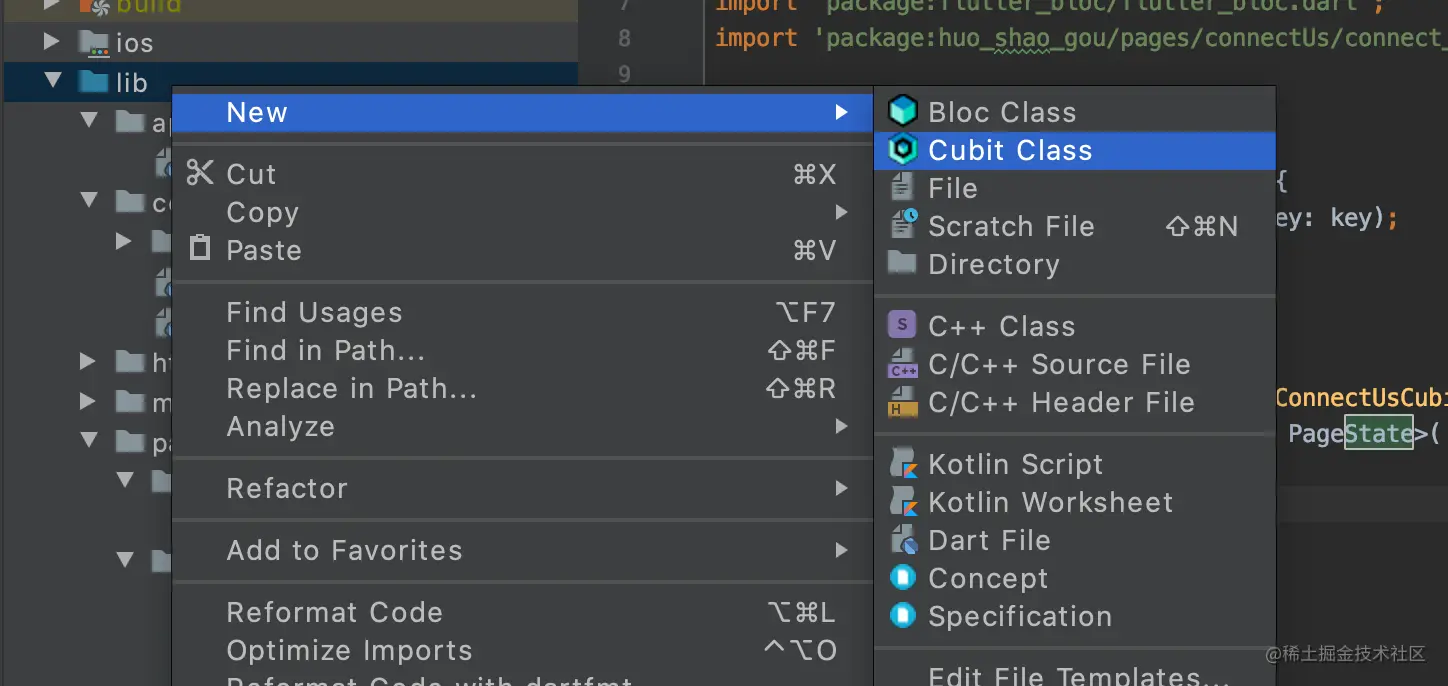Image resolution: width=1448 pixels, height=686 pixels.
Task: Click the Kotlin Script icon
Action: pyautogui.click(x=903, y=464)
